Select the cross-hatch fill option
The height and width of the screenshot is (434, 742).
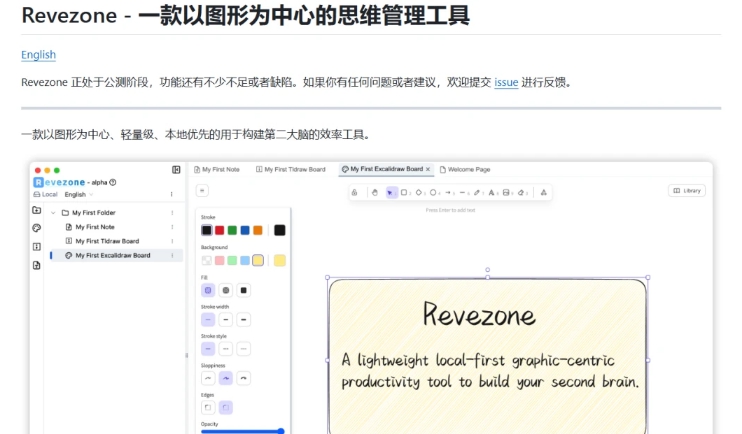tap(226, 290)
